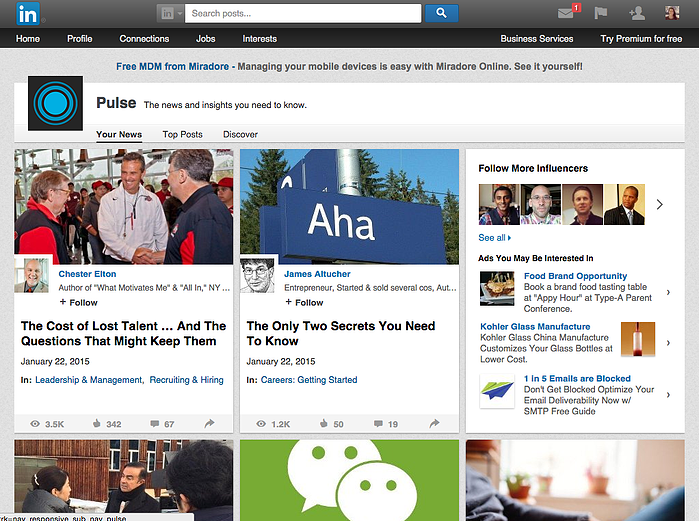This screenshot has height=521, width=699.
Task: Open The Only Two Secrets article title
Action: pyautogui.click(x=341, y=333)
